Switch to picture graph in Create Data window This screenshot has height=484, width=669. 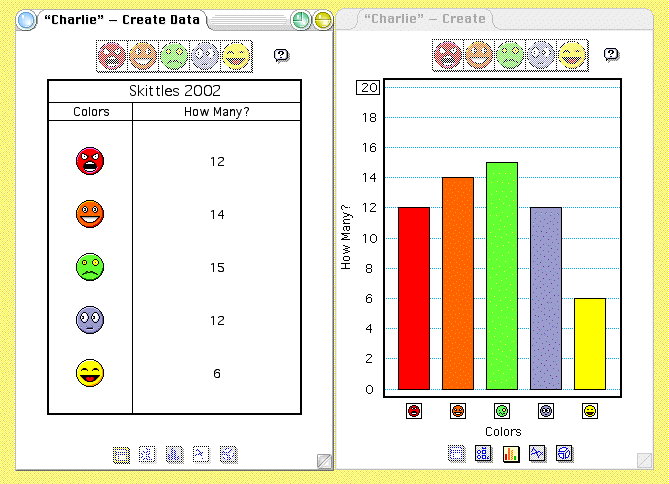tap(148, 455)
